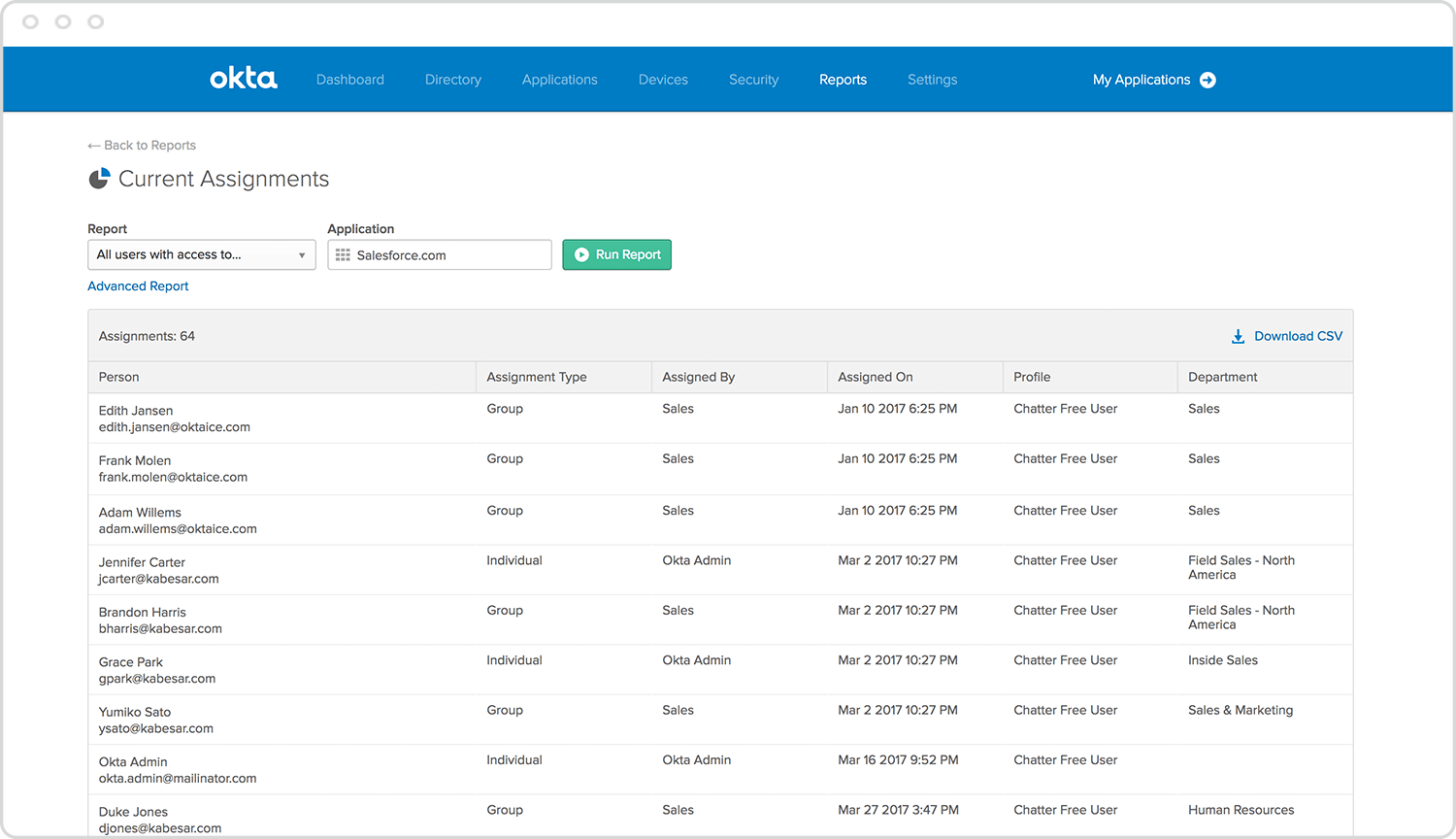Select the Security menu item
1456x839 pixels.
pos(753,80)
